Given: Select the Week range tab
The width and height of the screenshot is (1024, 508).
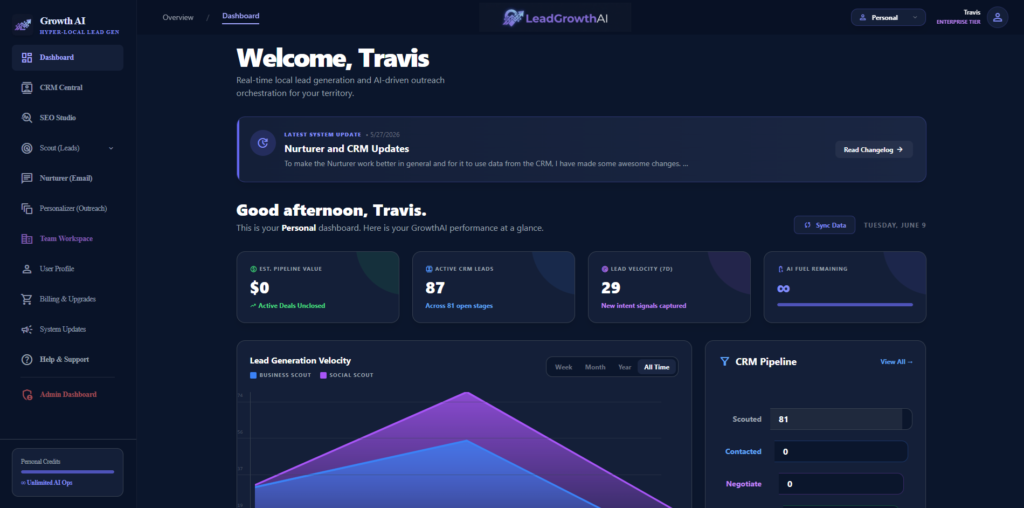Looking at the screenshot, I should point(564,367).
